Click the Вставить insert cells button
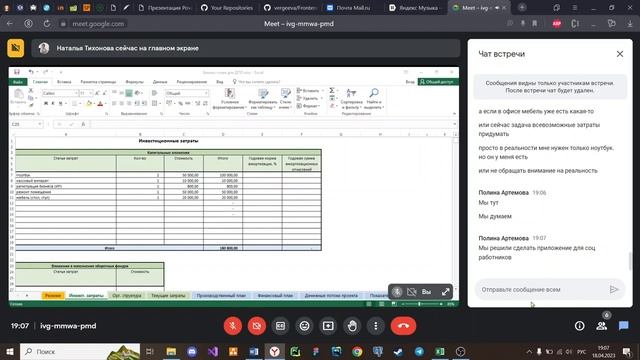Screen dimensions: 640x360 pos(309,91)
